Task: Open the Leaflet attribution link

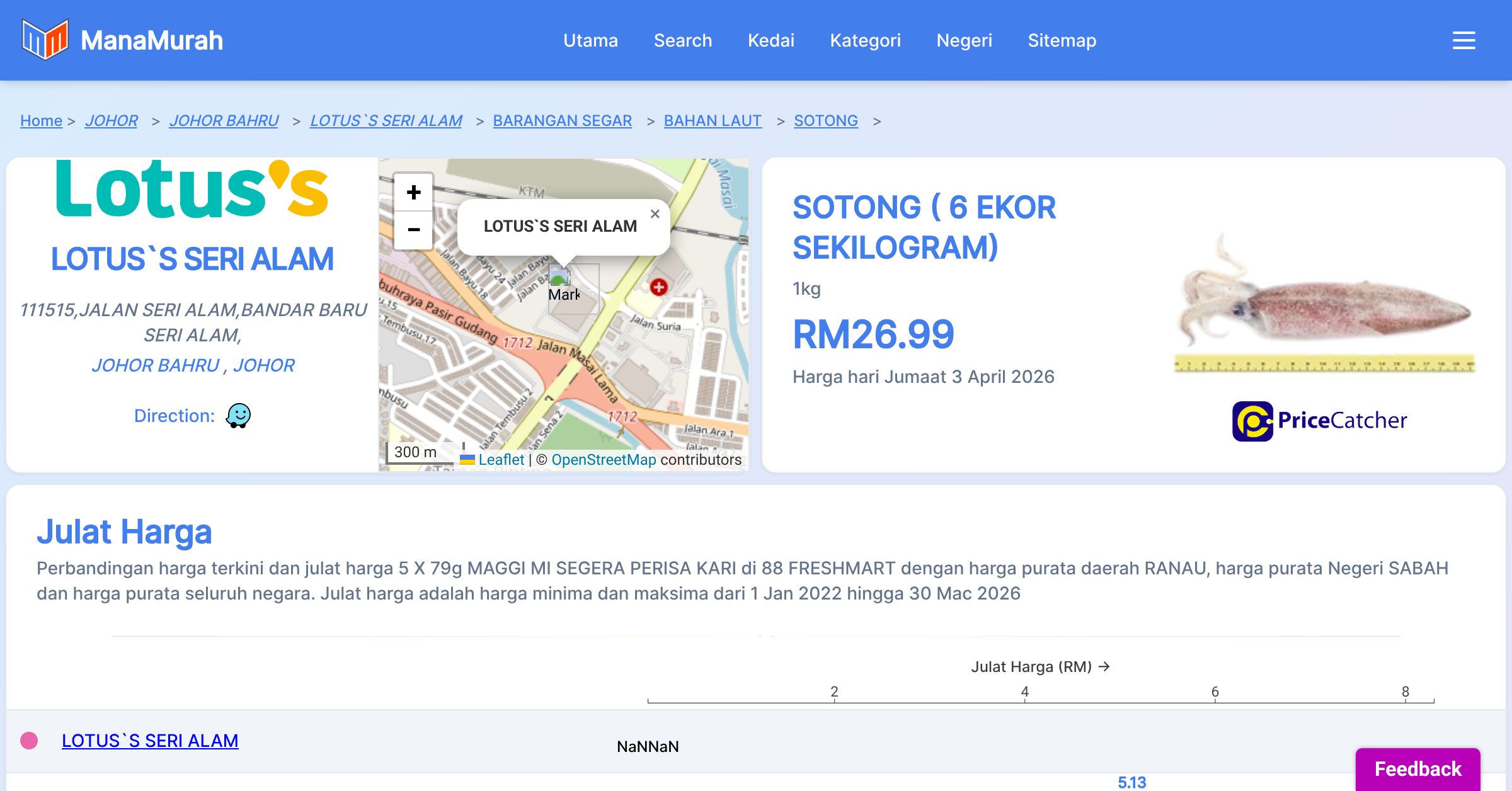Action: pyautogui.click(x=501, y=460)
